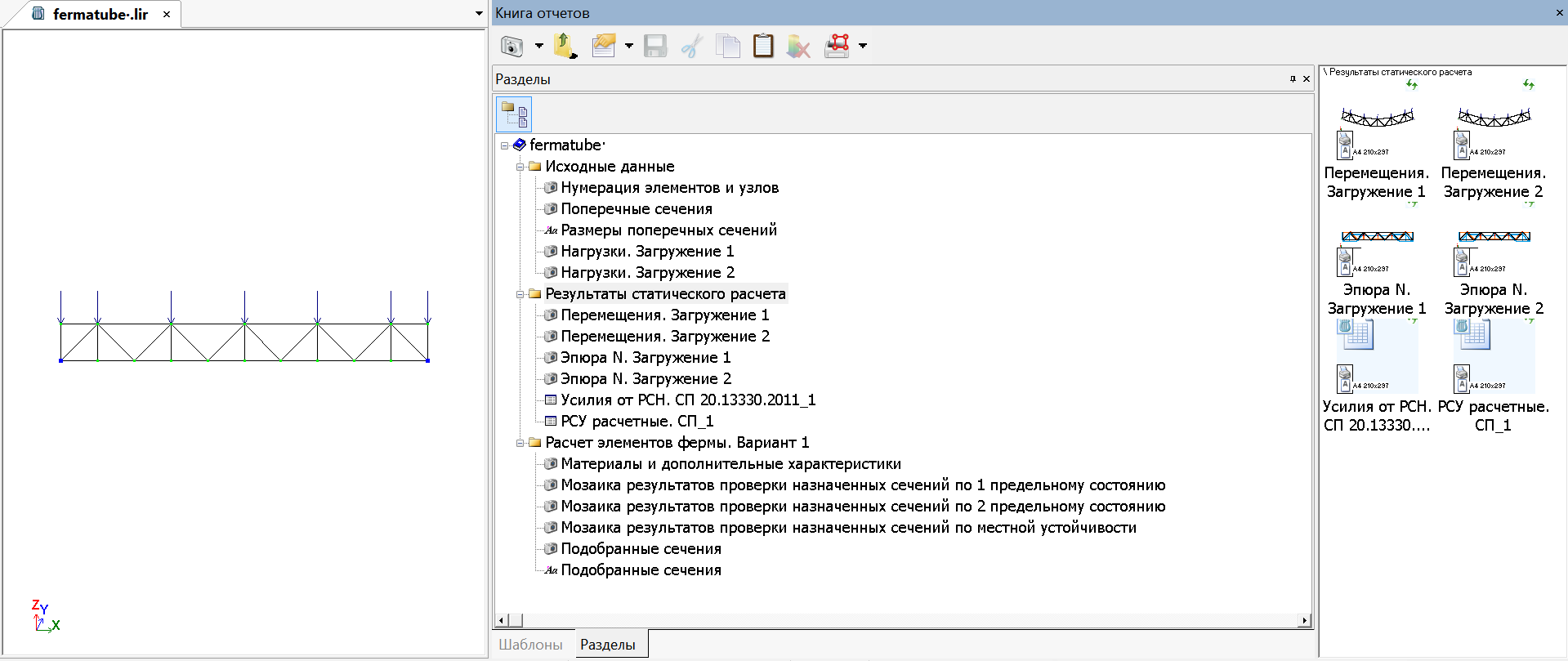Click the camera snapshot icon in toolbar

tap(511, 46)
